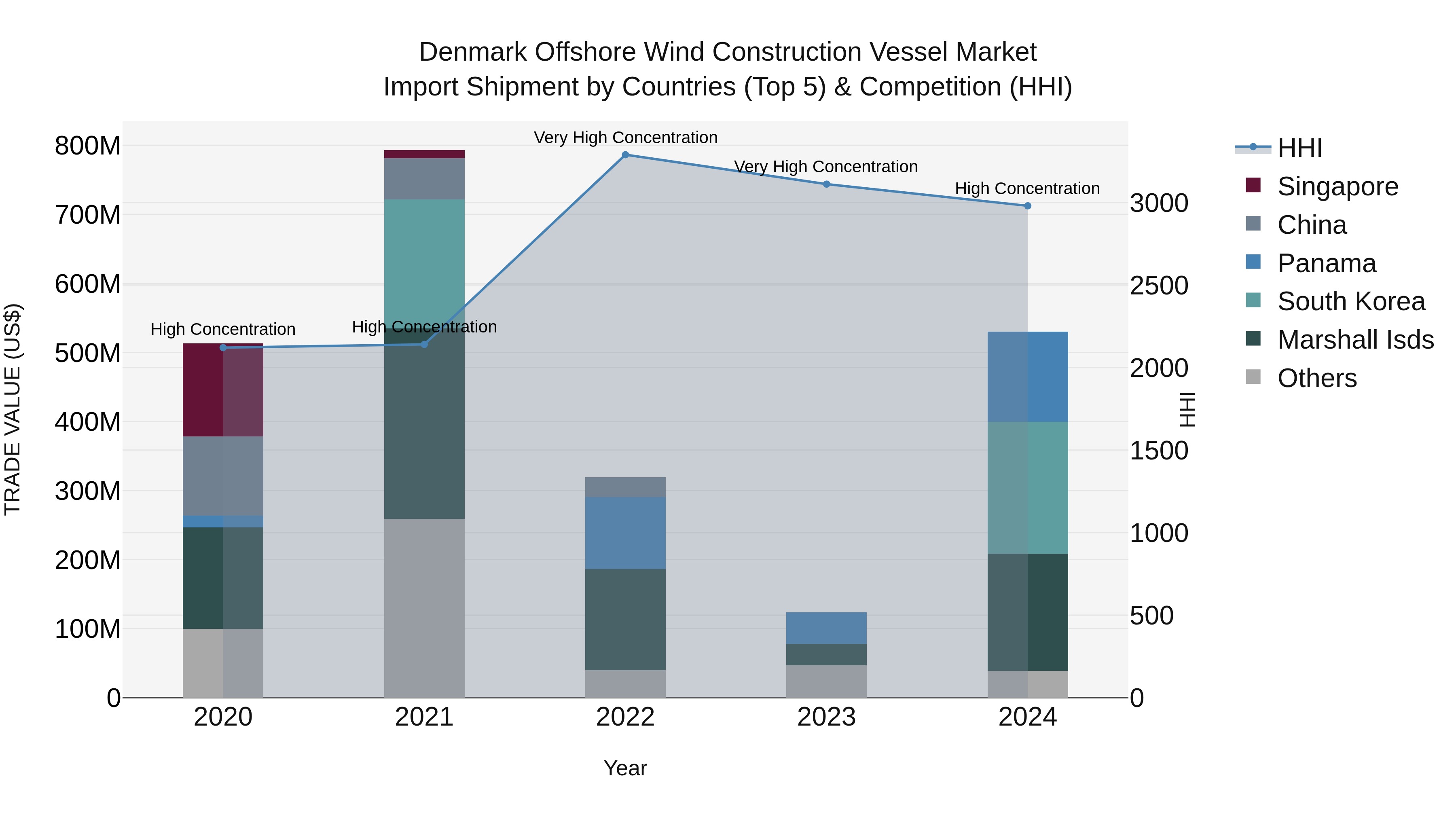The image size is (1456, 819).
Task: Toggle the Marshall Isds legend entry
Action: (x=1340, y=339)
